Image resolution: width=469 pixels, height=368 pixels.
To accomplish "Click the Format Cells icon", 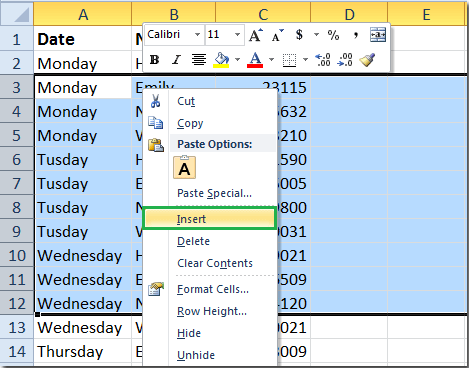I will click(156, 289).
